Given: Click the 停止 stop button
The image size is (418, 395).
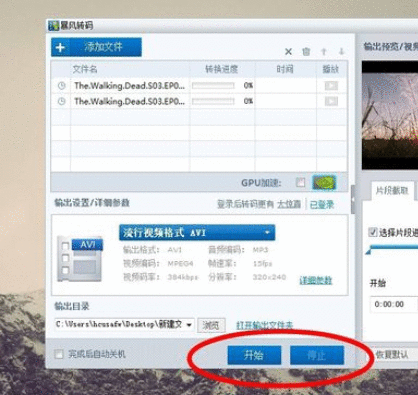Looking at the screenshot, I should [317, 355].
